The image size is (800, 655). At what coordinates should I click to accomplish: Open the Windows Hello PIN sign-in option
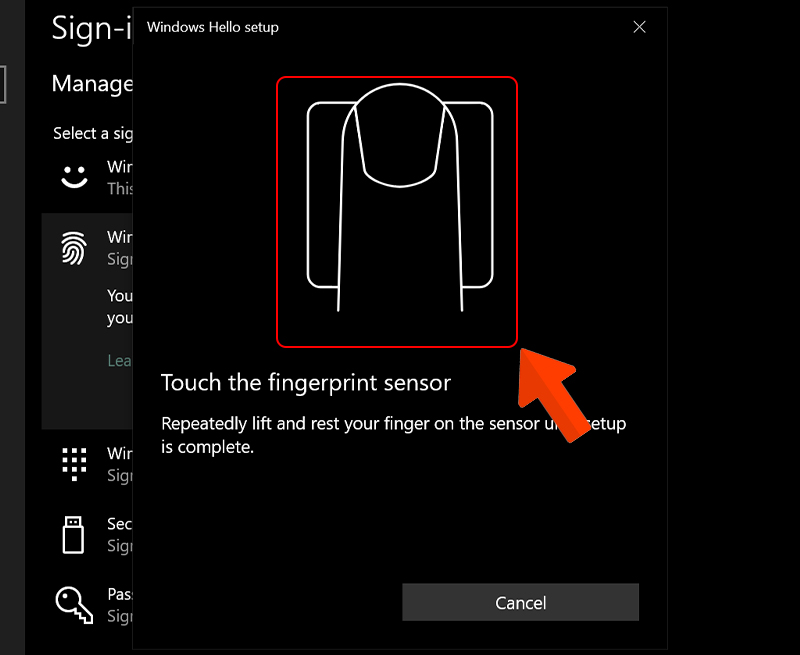(x=100, y=465)
